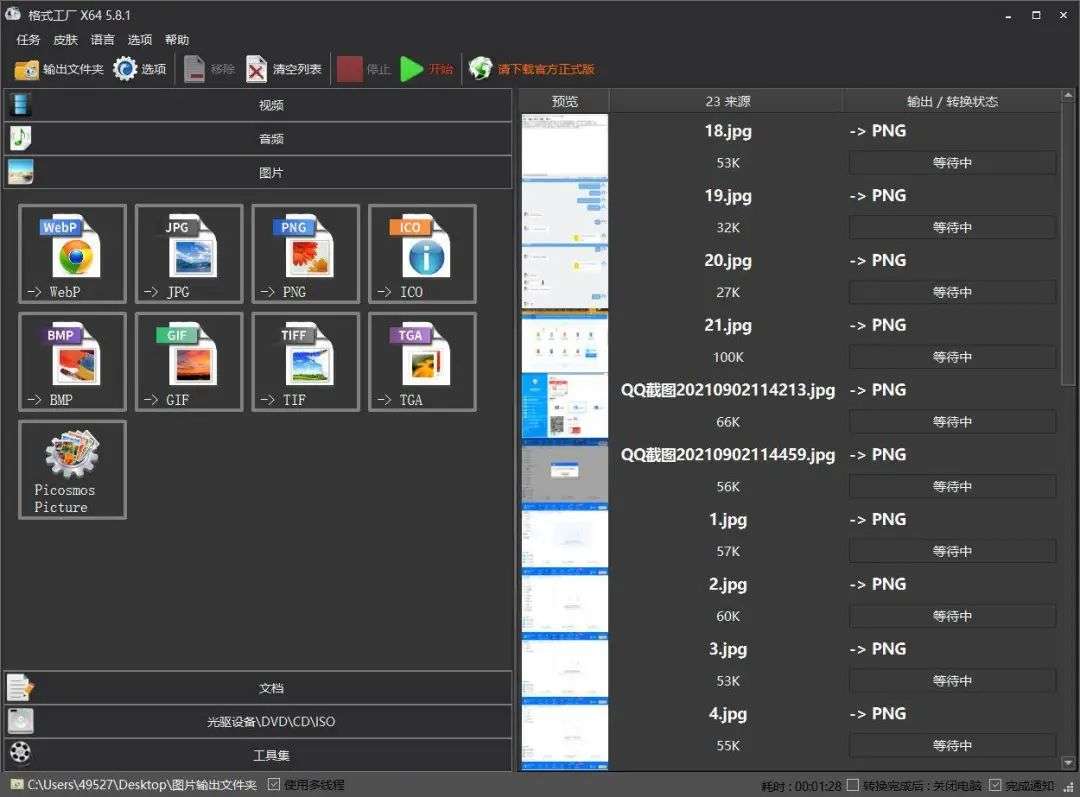The width and height of the screenshot is (1080, 797).
Task: Open the 任务 menu
Action: [28, 40]
